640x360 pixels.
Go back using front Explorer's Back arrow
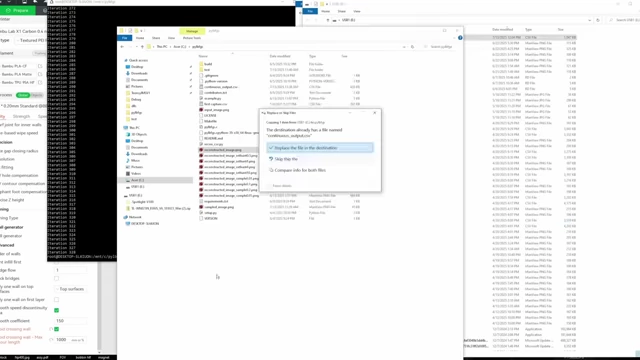tap(122, 47)
